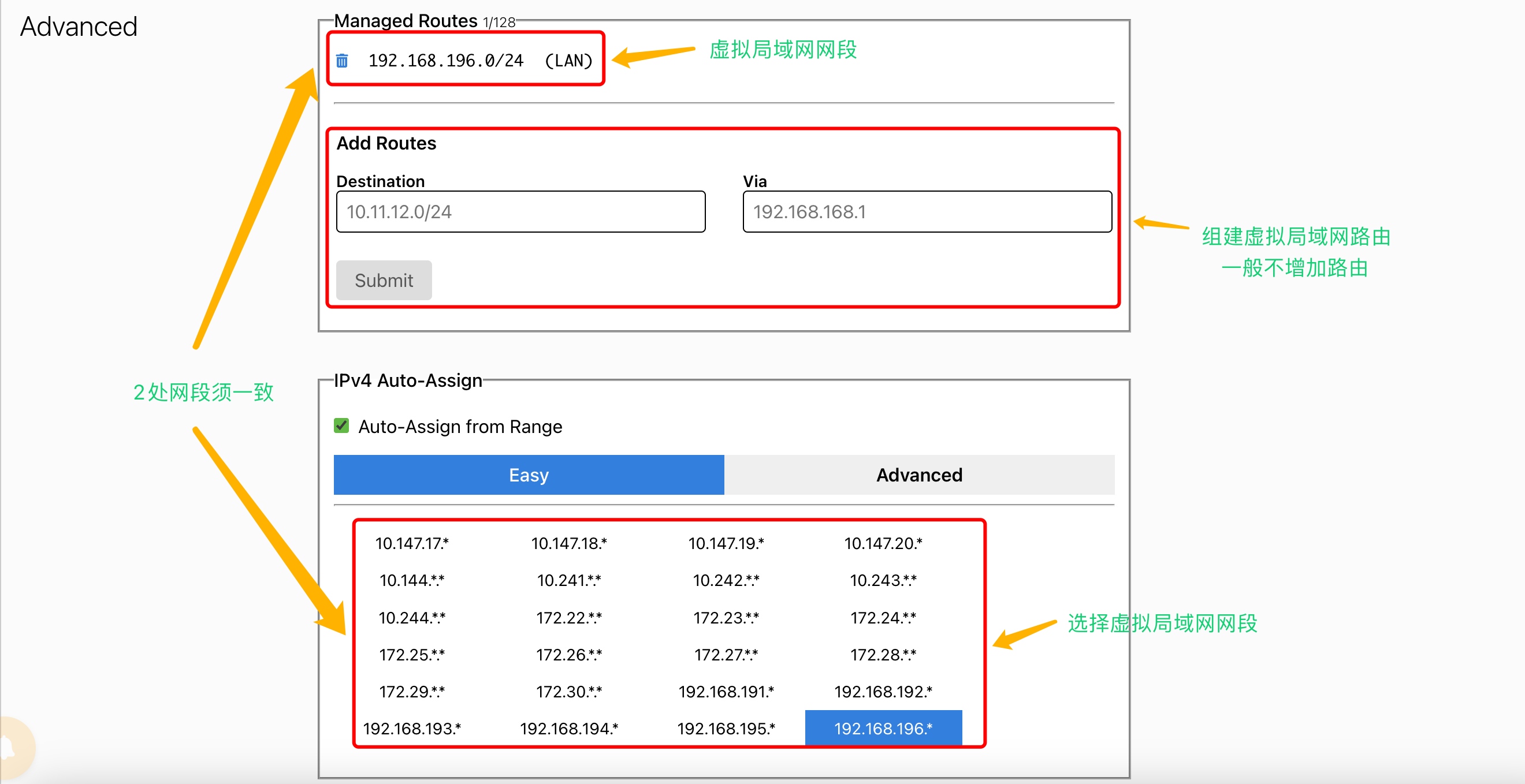Select the 10.243.*.* range
Screen dimensions: 1525x784
coord(883,580)
